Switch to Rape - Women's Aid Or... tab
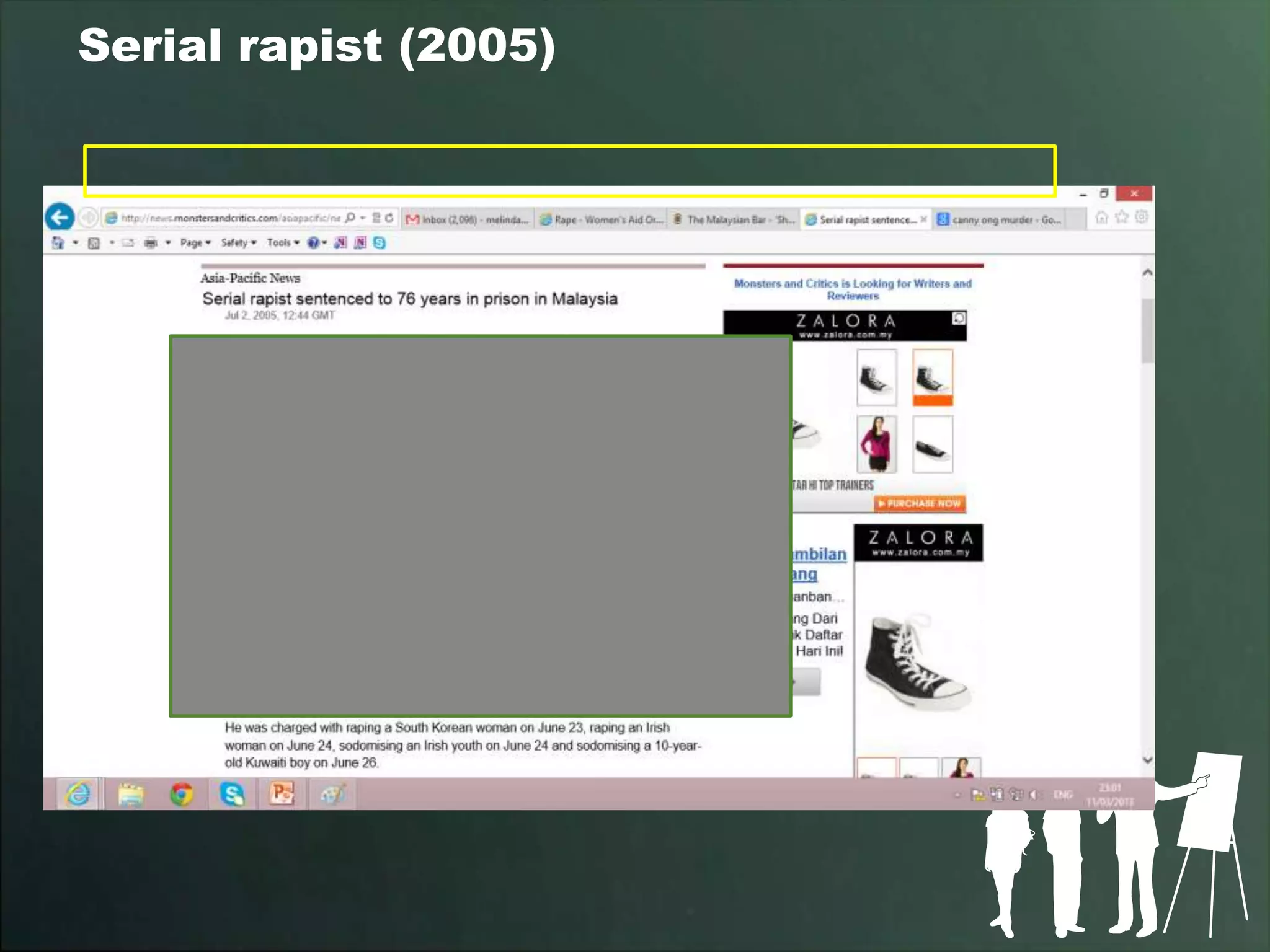This screenshot has height=952, width=1270. coord(601,219)
